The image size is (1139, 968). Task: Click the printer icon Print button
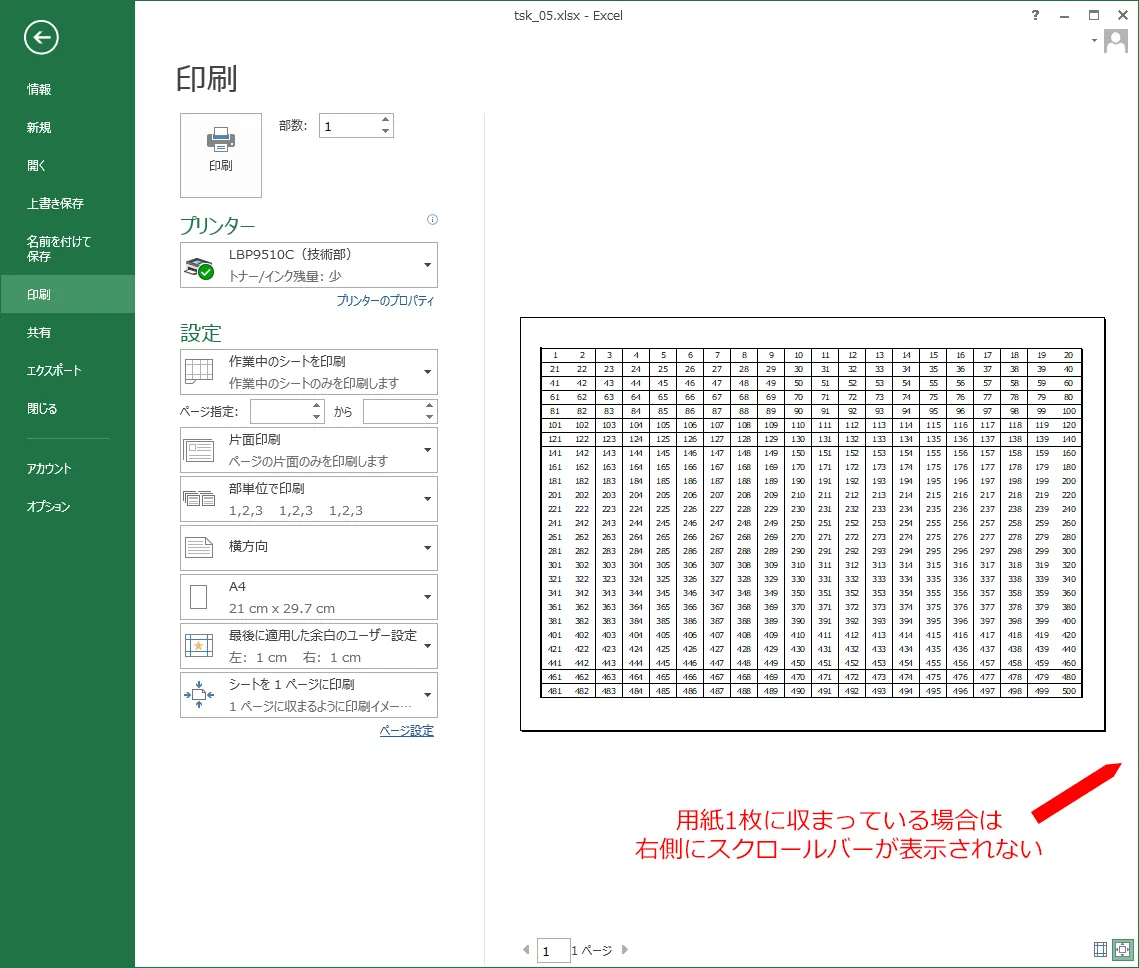click(x=221, y=155)
